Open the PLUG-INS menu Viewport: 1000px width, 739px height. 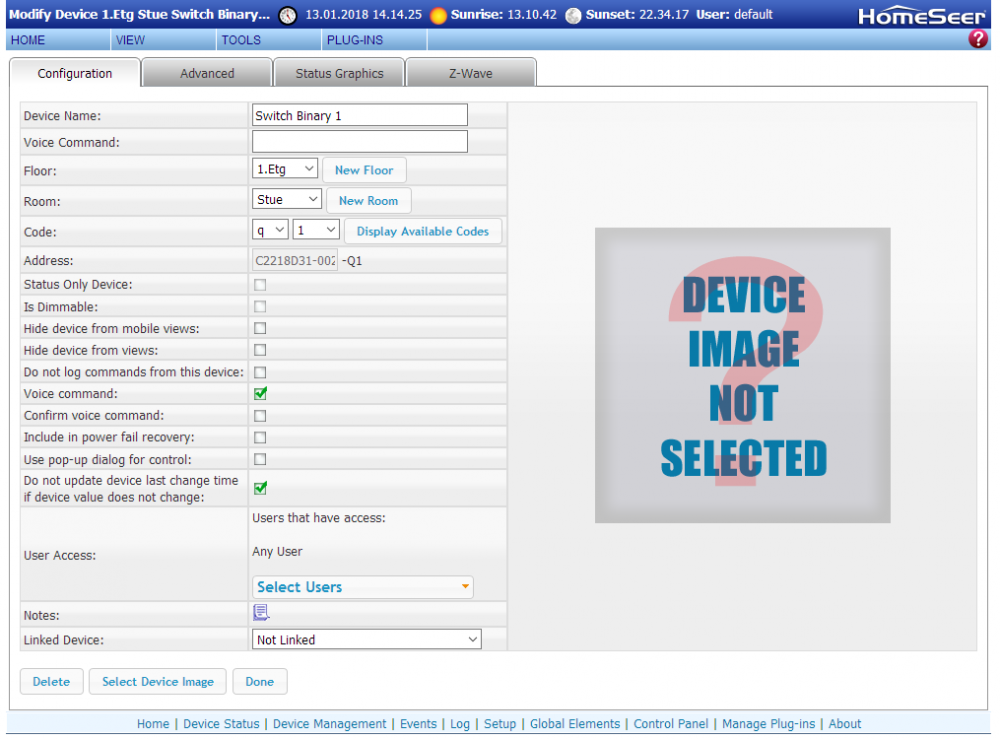coord(354,40)
